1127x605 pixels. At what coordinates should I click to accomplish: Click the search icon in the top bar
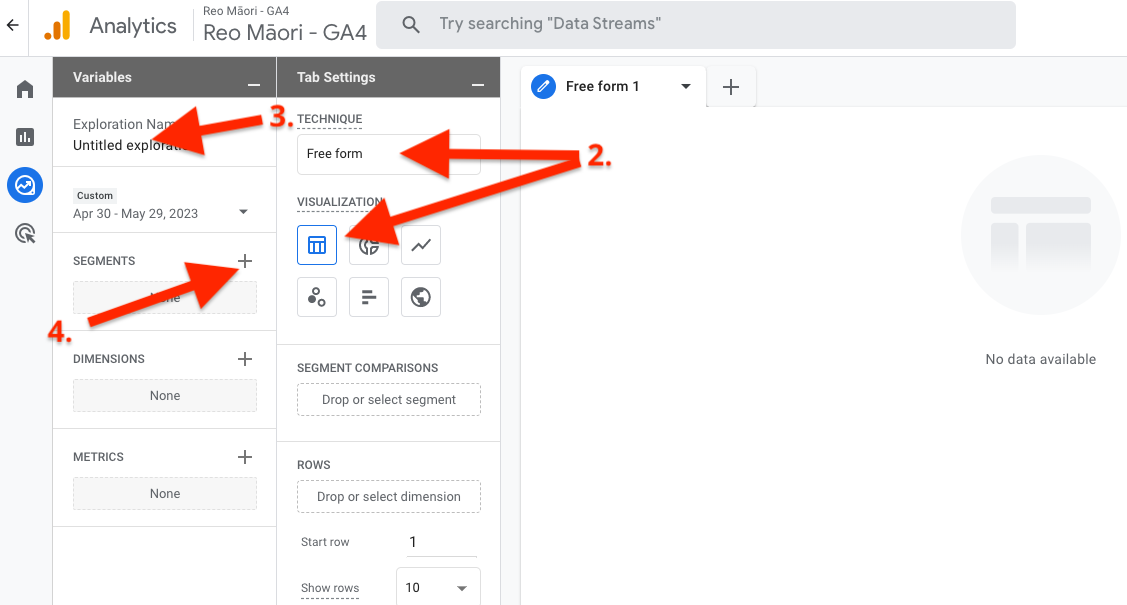point(410,24)
